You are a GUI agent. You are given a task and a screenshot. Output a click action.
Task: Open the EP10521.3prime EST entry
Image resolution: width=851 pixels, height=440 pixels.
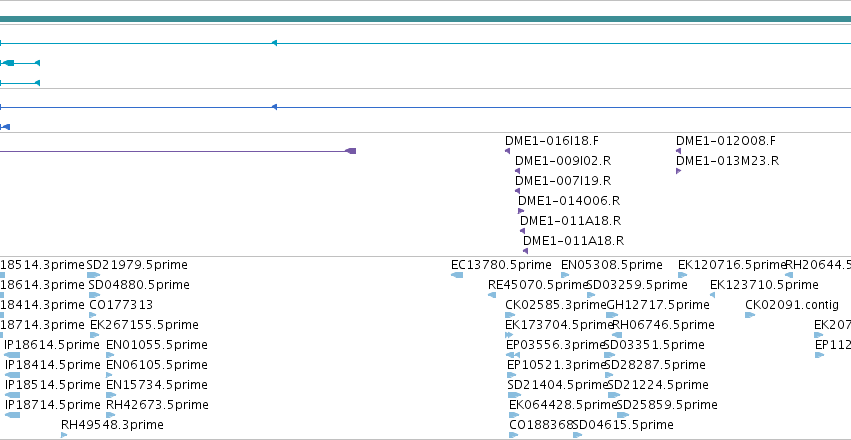557,365
